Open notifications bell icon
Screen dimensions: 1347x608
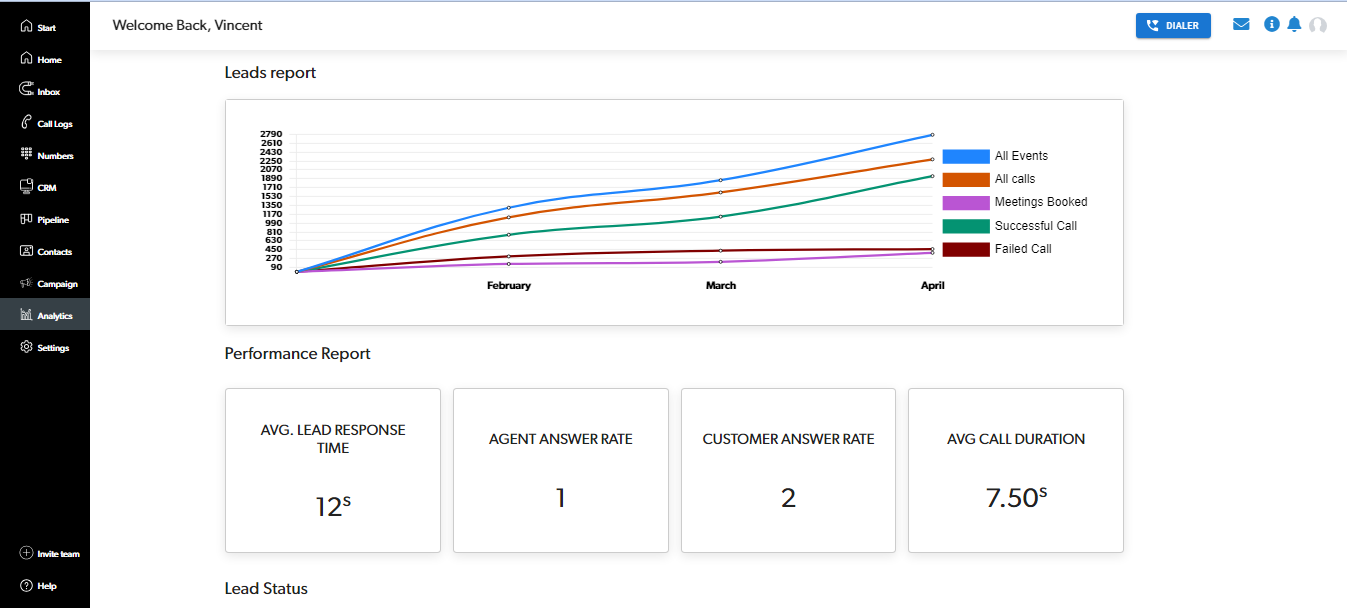point(1294,25)
